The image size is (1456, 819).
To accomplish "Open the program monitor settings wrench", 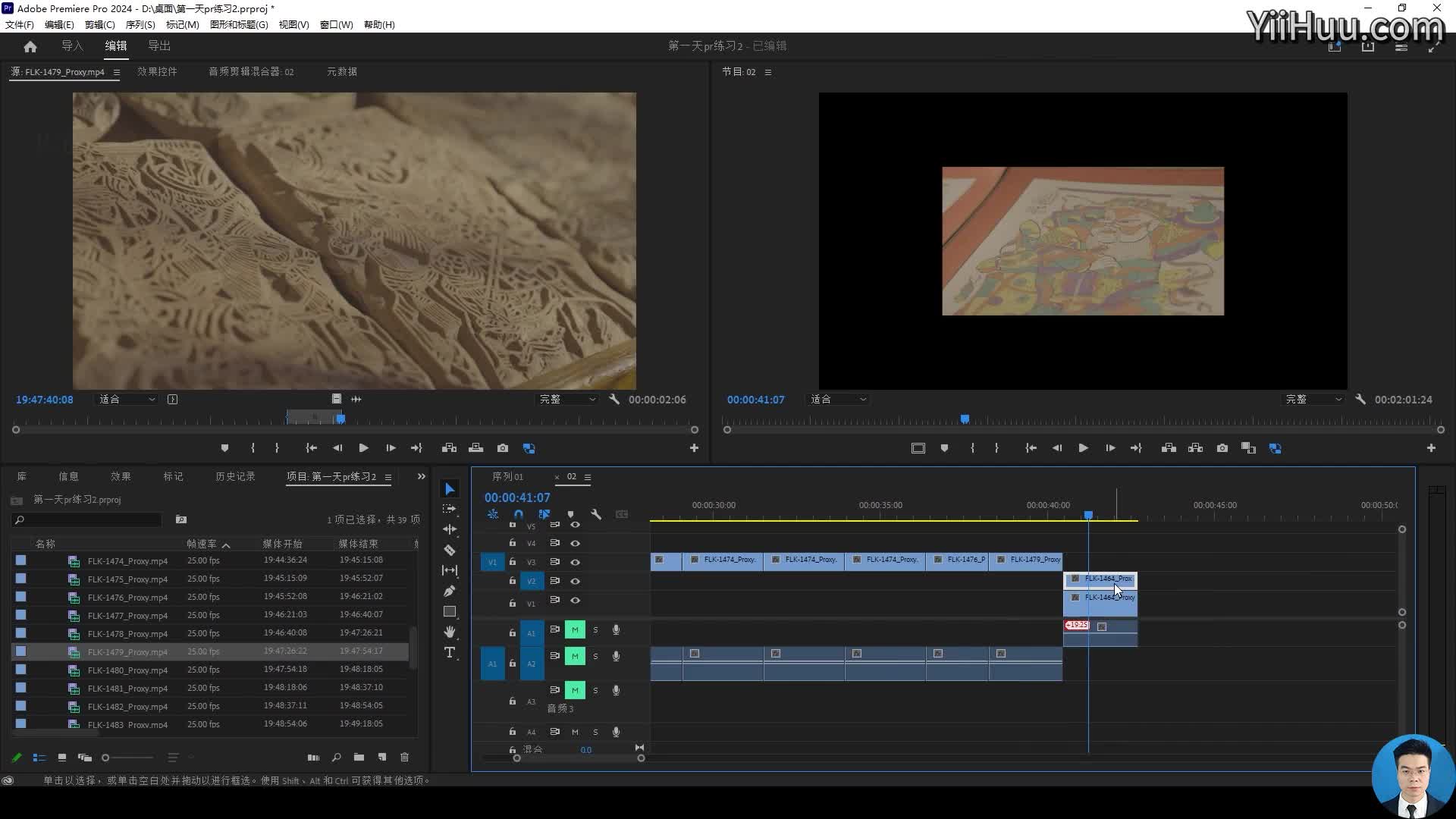I will click(1360, 399).
